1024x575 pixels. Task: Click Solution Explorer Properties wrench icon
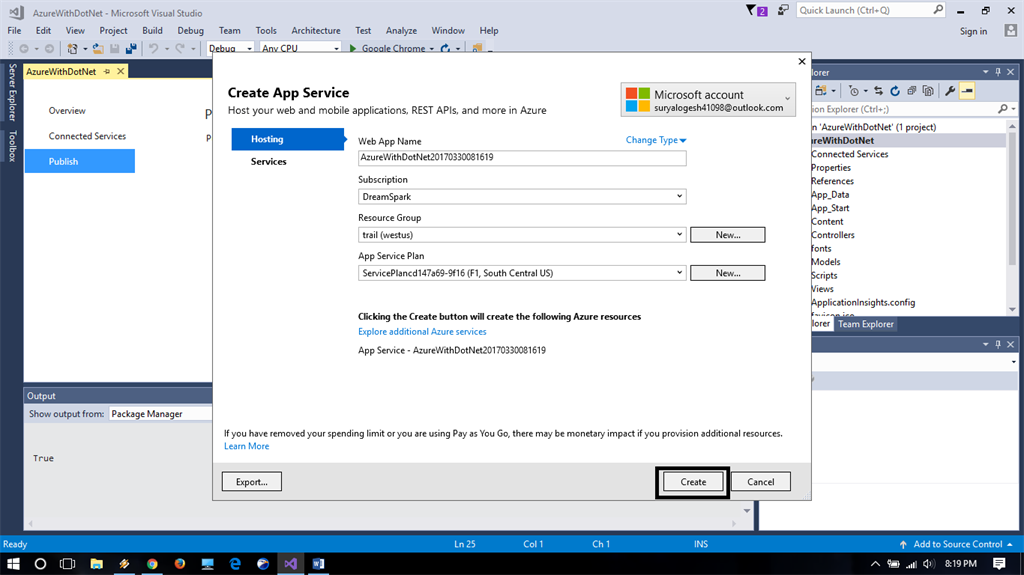pos(950,91)
